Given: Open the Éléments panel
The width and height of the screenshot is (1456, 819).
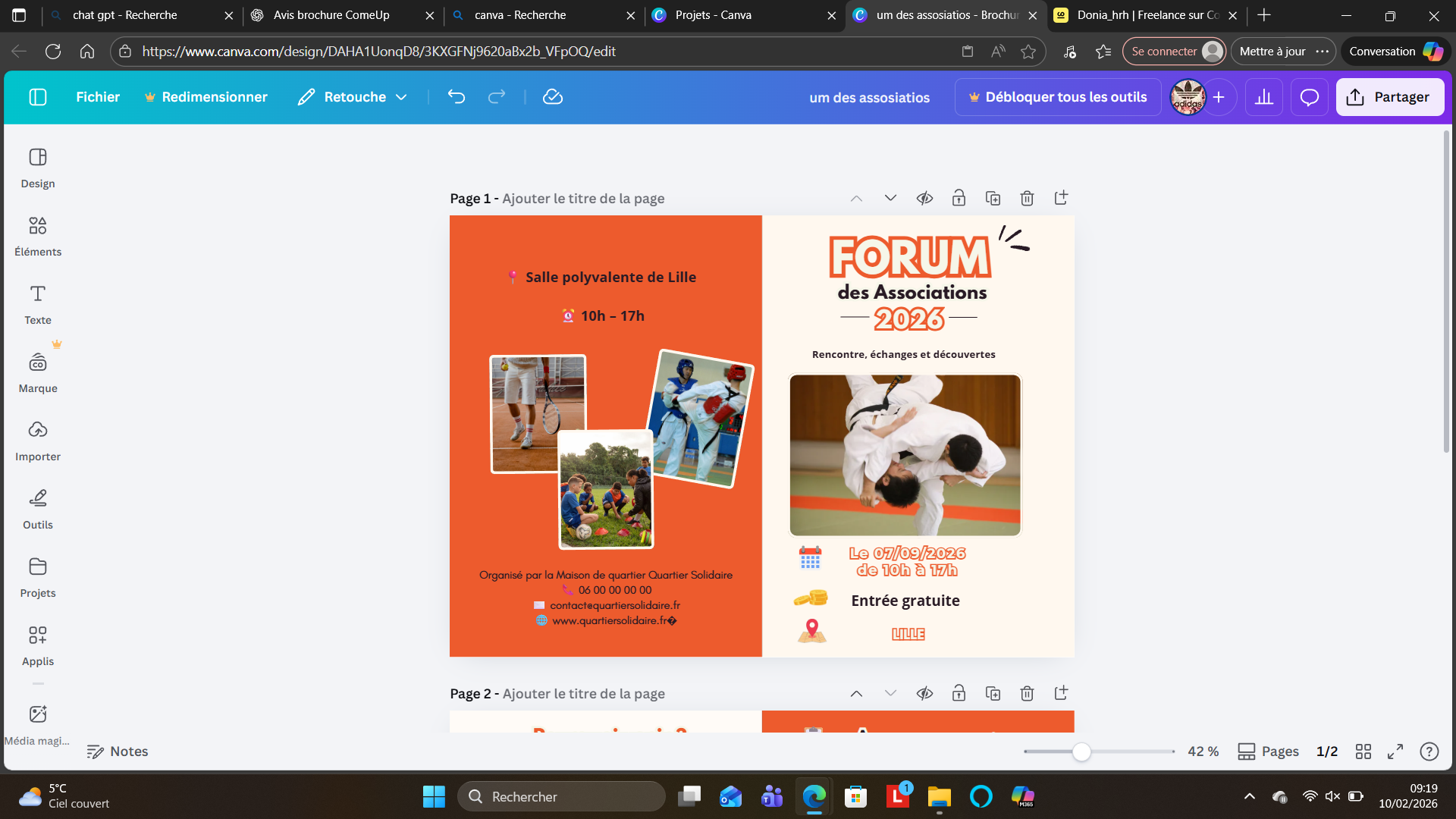Looking at the screenshot, I should pyautogui.click(x=37, y=236).
